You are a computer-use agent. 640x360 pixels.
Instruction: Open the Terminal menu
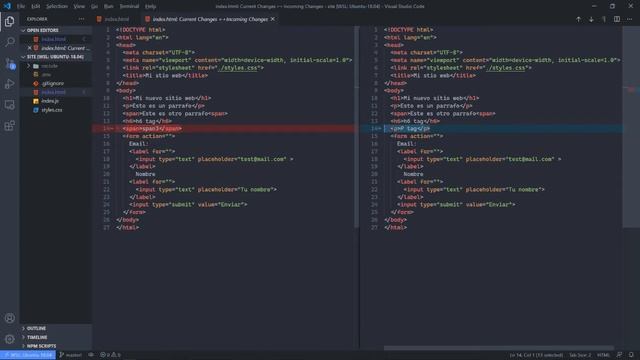[129, 7]
